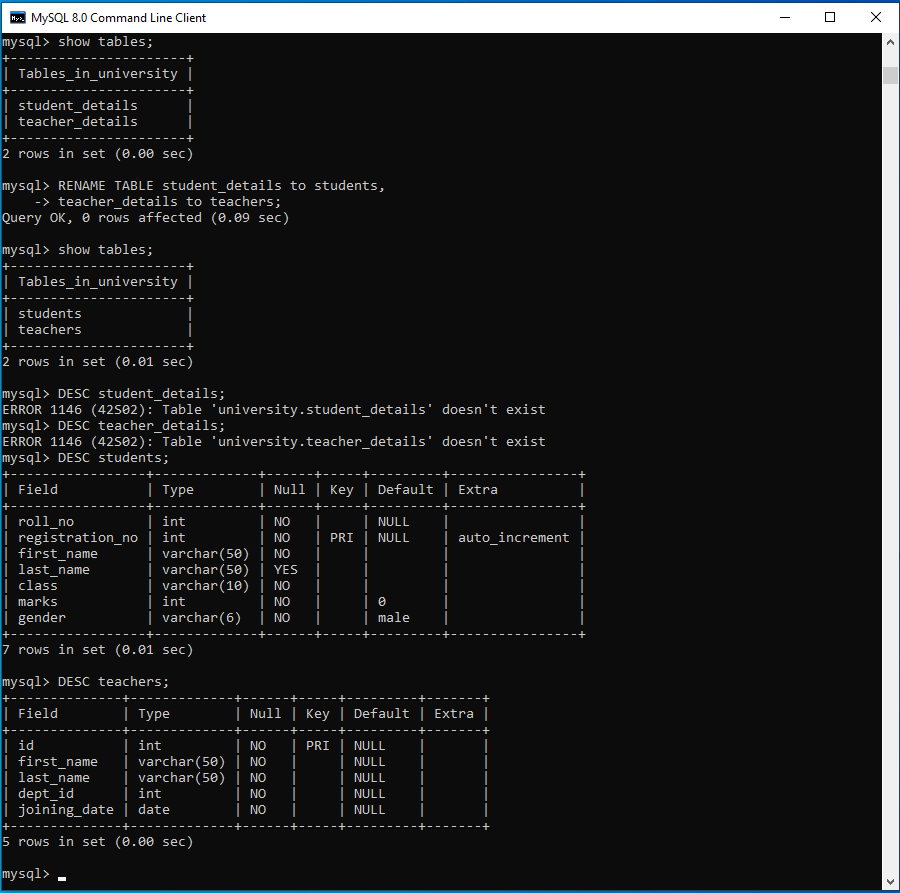The width and height of the screenshot is (900, 893).
Task: Click the joining_date field in teachers table
Action: click(66, 809)
